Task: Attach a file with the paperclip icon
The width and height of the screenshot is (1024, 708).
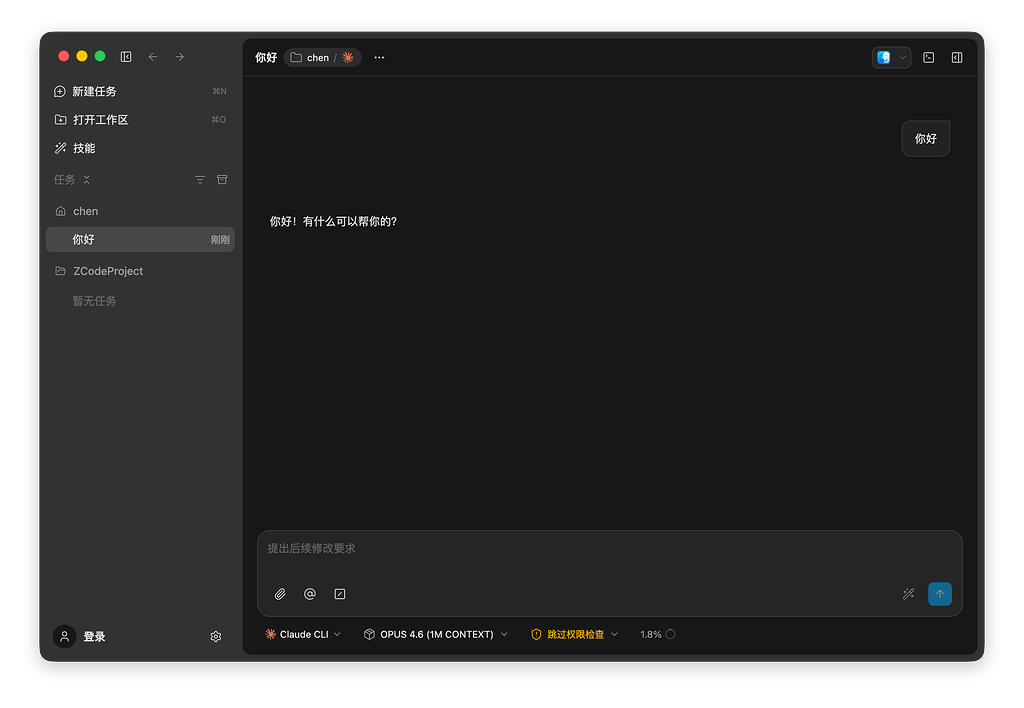Action: pos(280,594)
